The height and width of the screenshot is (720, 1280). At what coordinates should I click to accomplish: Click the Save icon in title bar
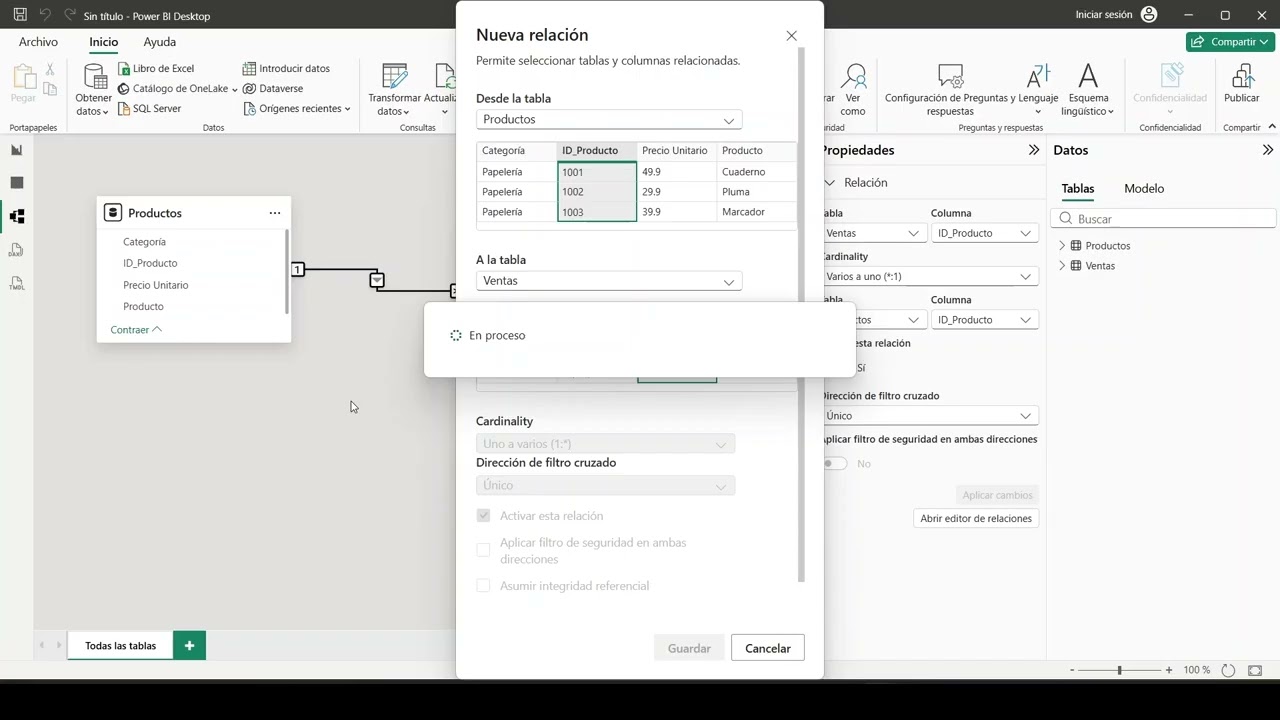(x=20, y=15)
